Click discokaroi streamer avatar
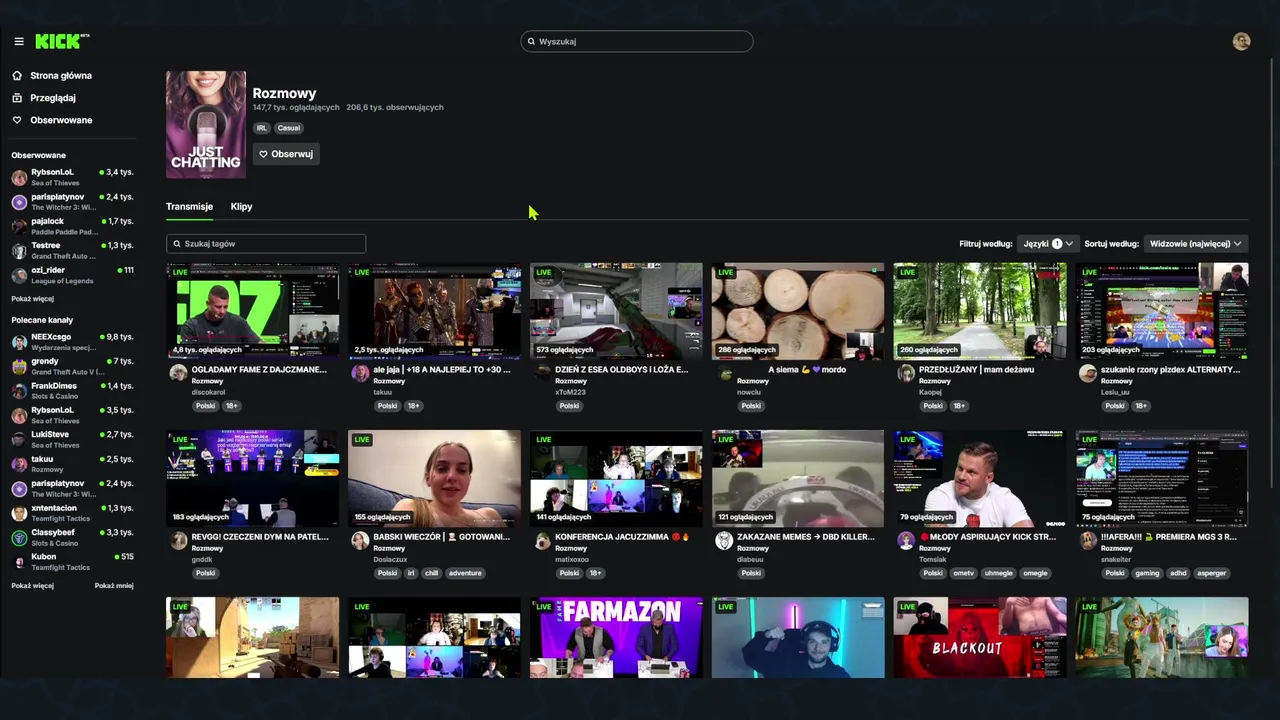Viewport: 1280px width, 720px height. click(178, 373)
